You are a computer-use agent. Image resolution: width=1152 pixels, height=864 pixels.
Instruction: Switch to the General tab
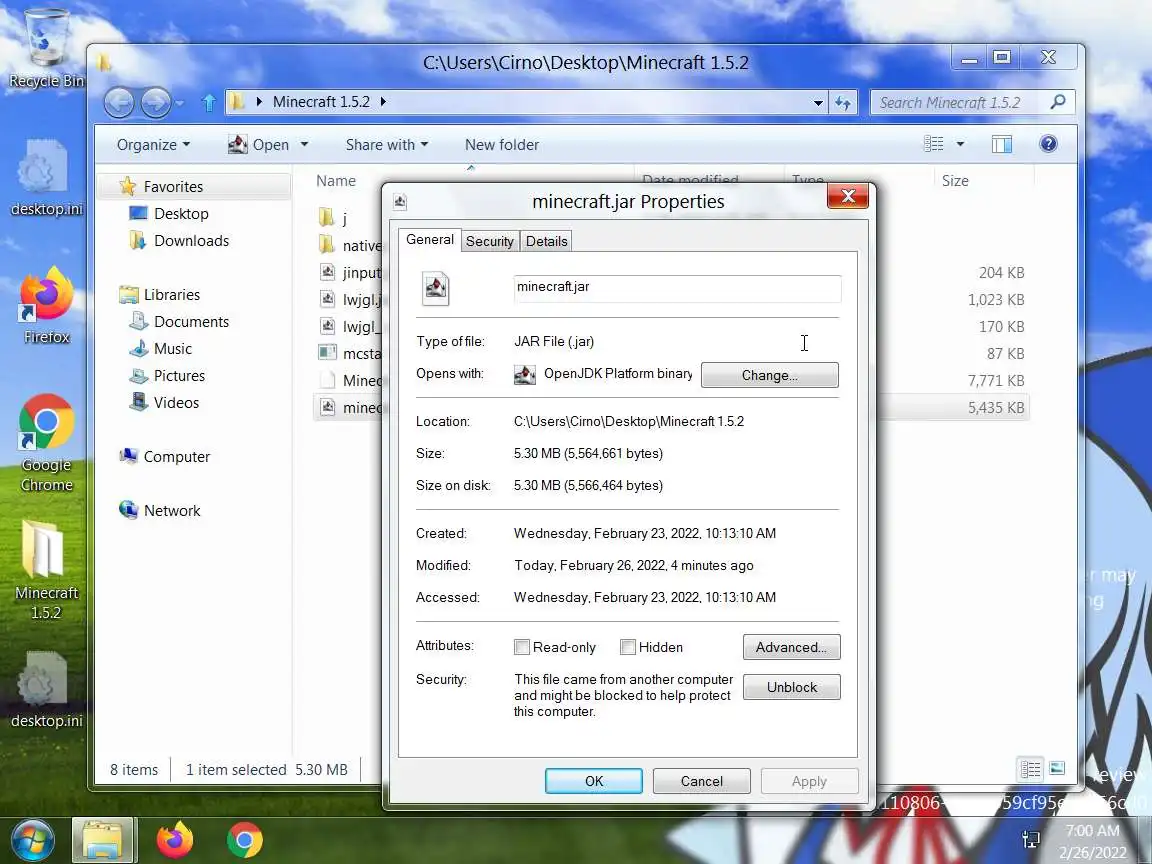pyautogui.click(x=430, y=240)
